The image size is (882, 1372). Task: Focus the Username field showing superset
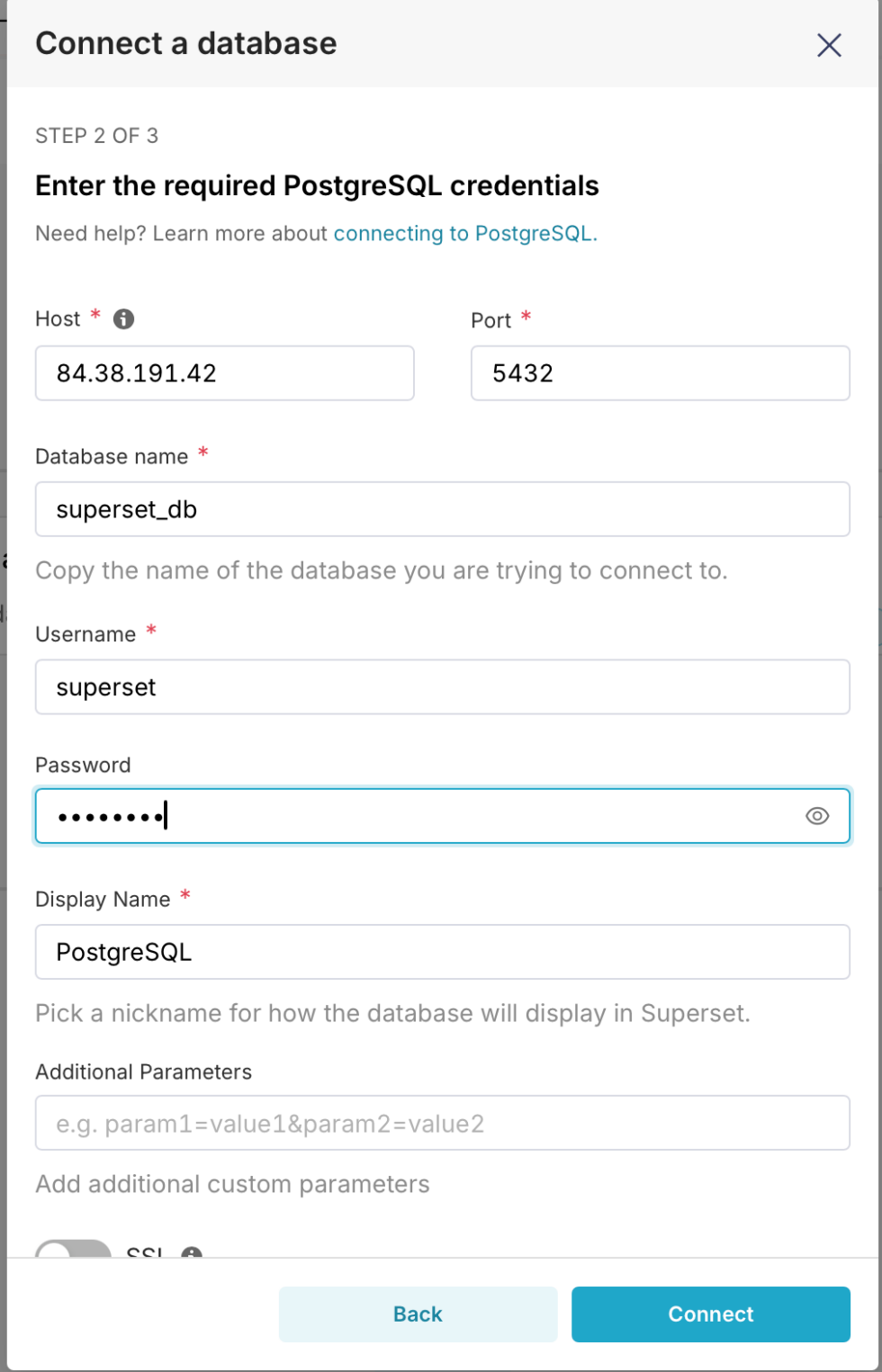click(x=443, y=686)
